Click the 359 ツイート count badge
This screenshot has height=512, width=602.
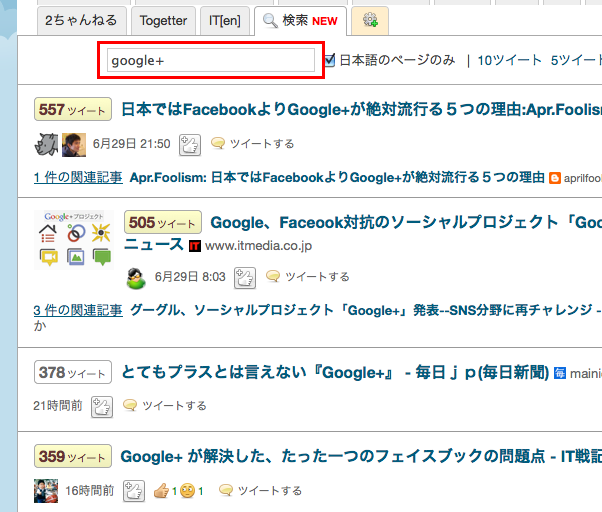pos(73,456)
